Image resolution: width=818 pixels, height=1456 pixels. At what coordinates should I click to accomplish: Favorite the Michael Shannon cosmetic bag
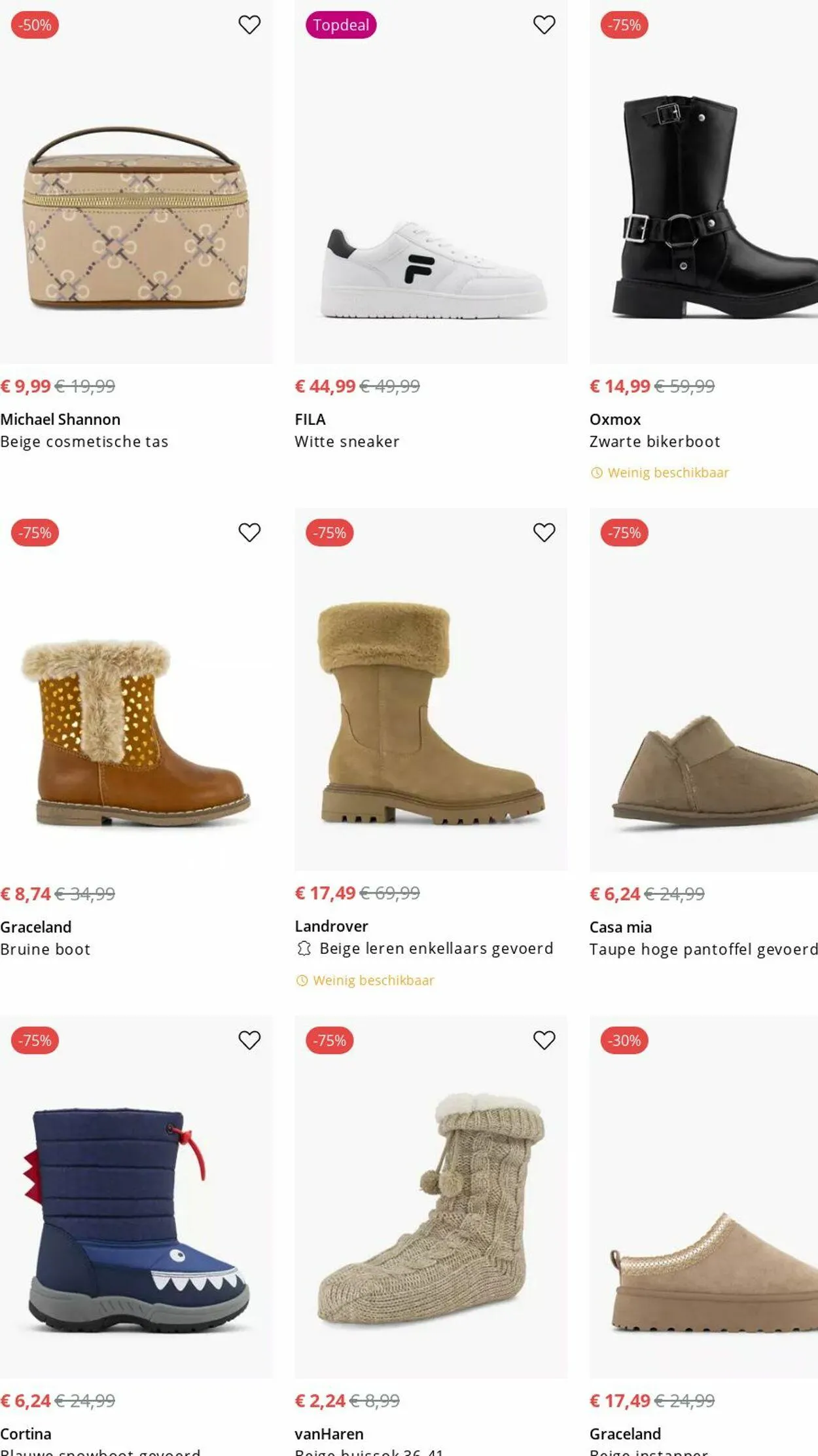point(249,25)
